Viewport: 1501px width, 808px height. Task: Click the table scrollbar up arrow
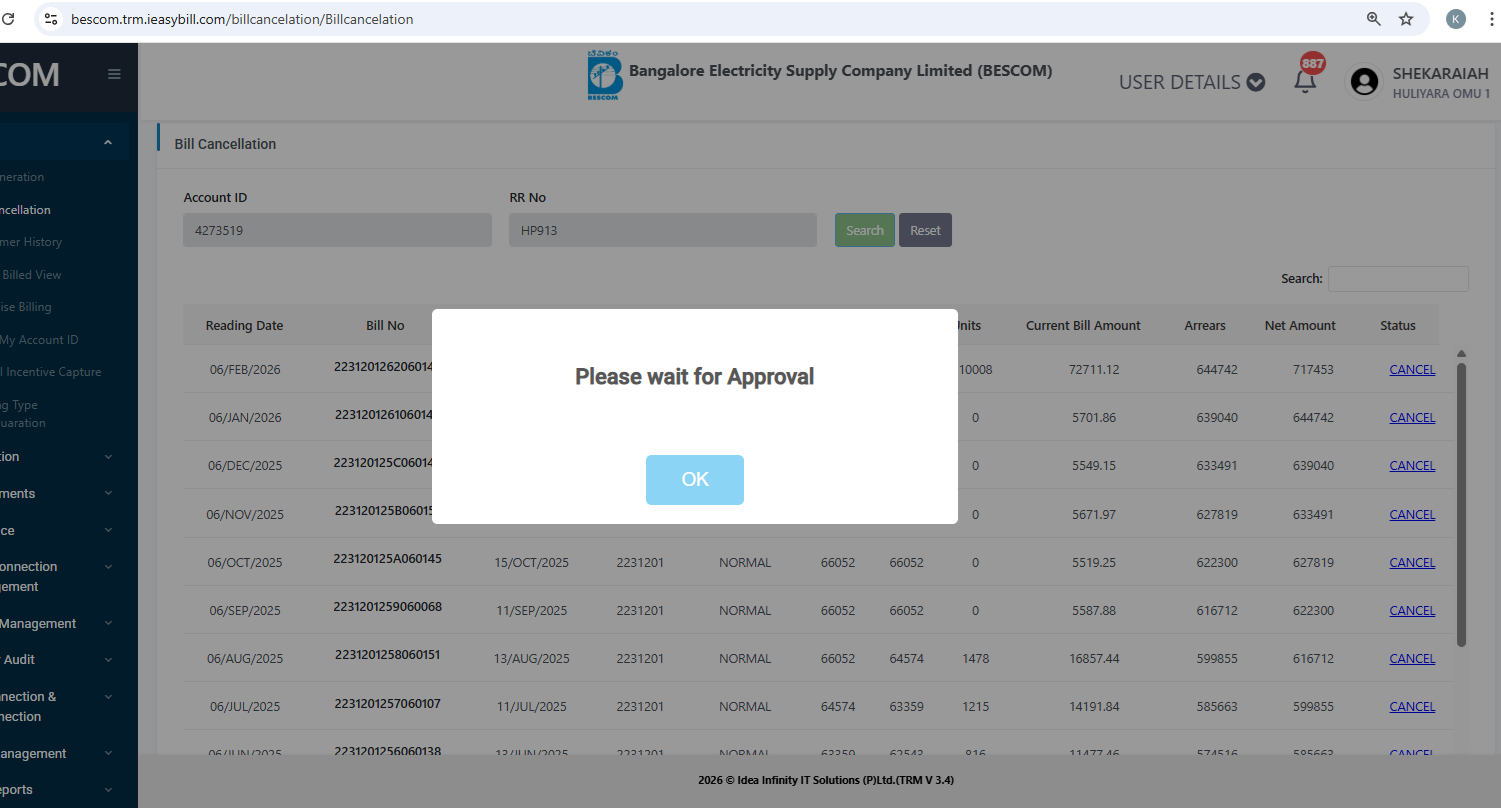tap(1461, 354)
